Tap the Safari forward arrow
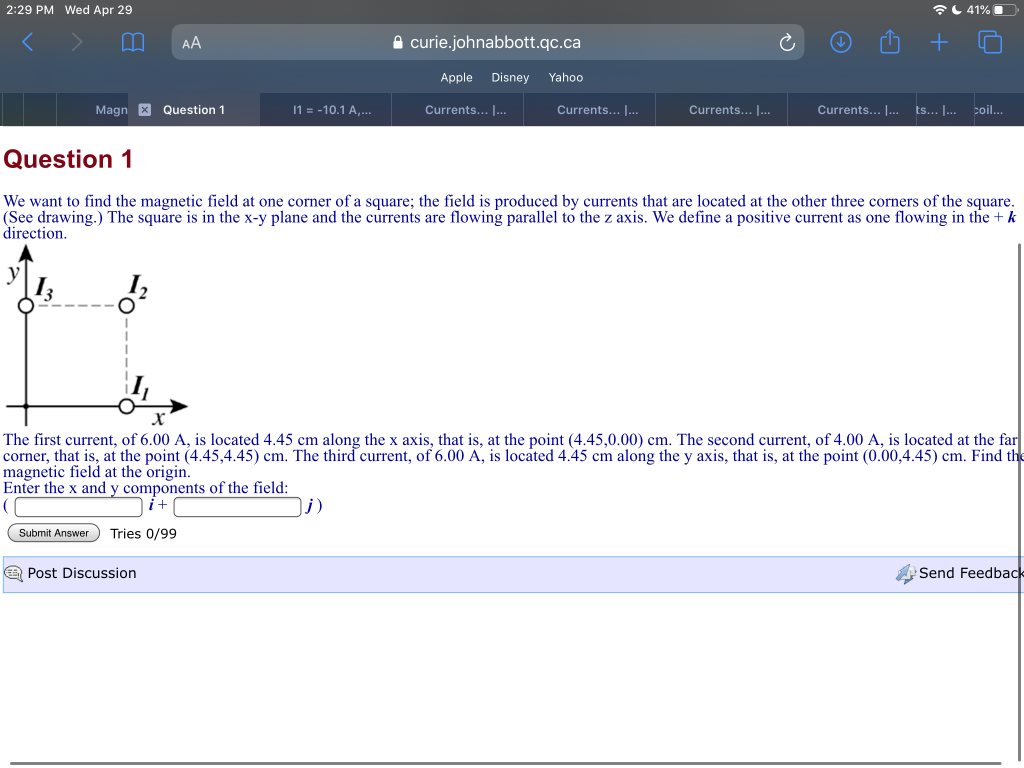 76,42
